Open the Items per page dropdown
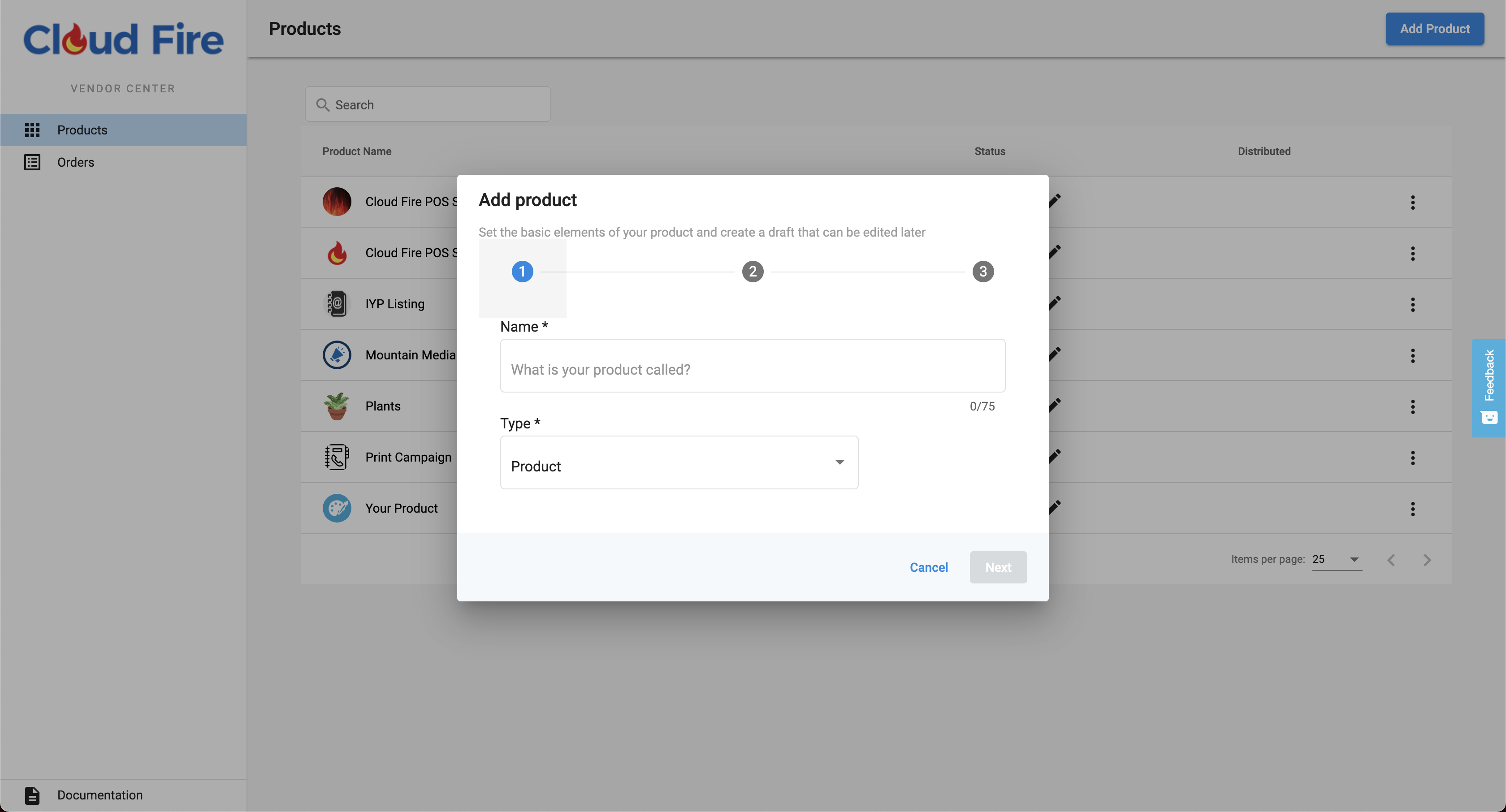 pos(1337,559)
